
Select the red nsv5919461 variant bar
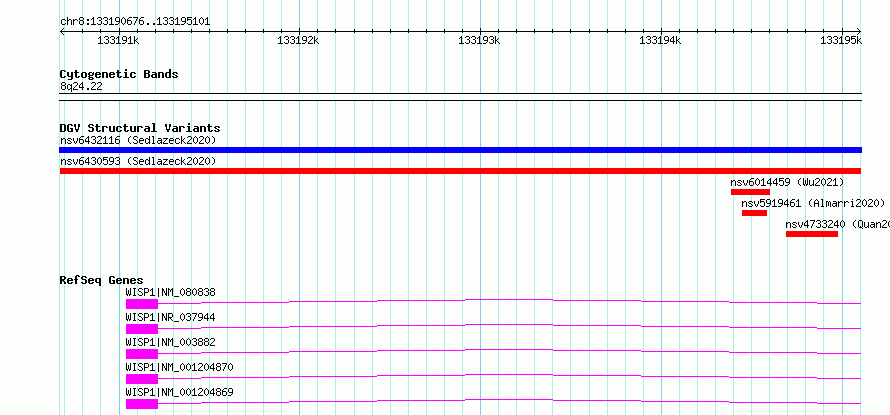(754, 213)
